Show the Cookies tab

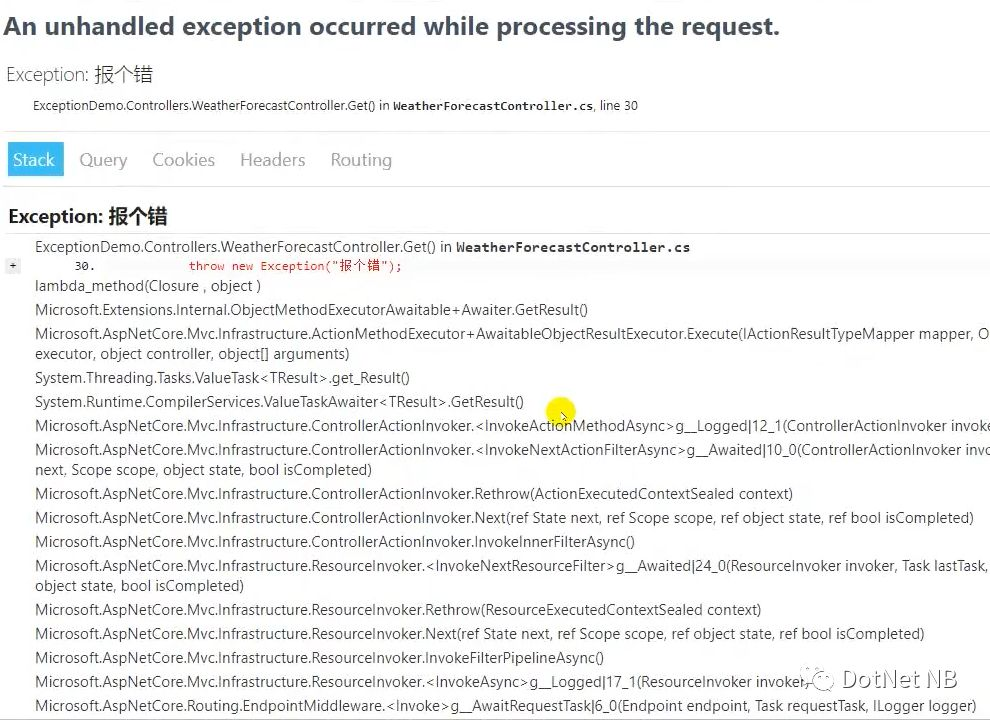[183, 160]
